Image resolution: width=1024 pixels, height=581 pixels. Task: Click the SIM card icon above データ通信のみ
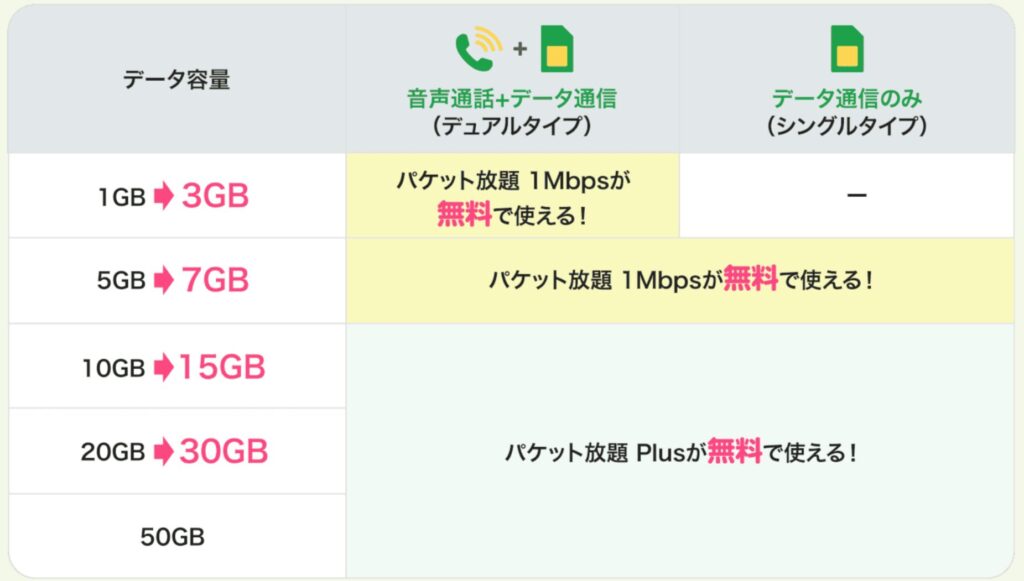[x=846, y=49]
